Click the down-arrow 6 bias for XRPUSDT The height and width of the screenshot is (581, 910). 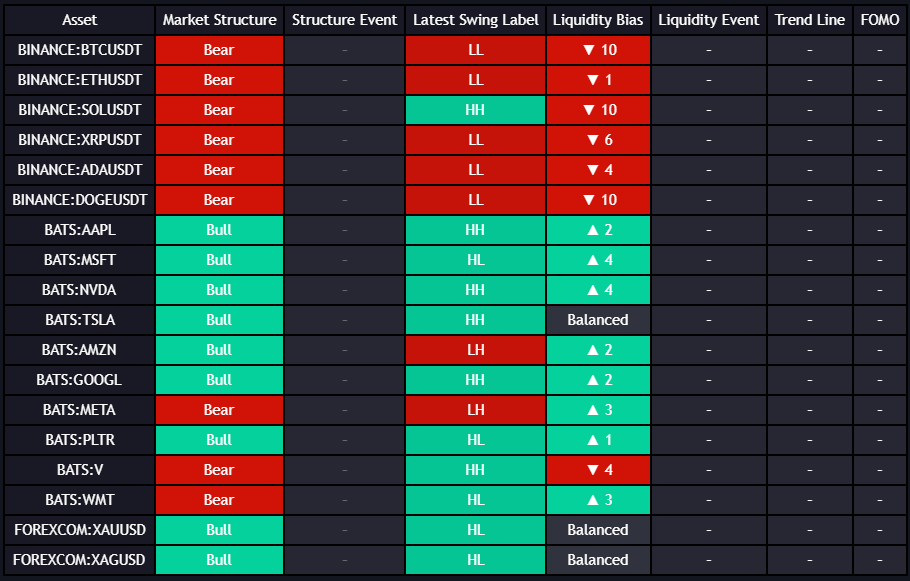click(598, 140)
